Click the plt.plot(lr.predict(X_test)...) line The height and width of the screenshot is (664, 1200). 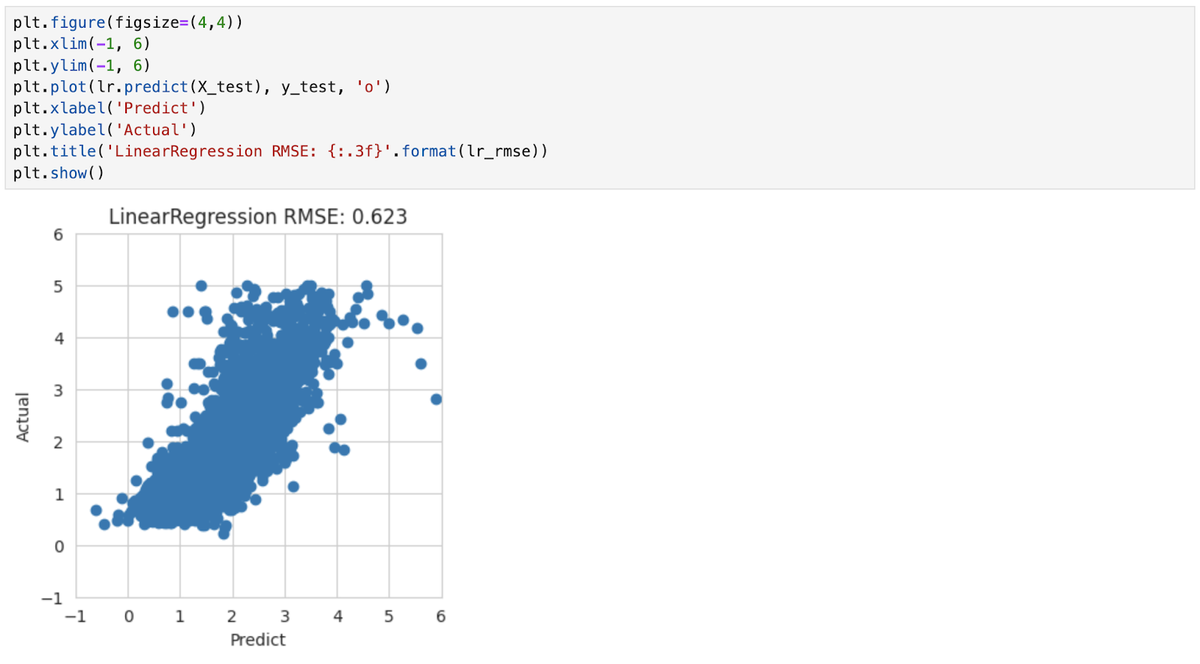pyautogui.click(x=202, y=88)
